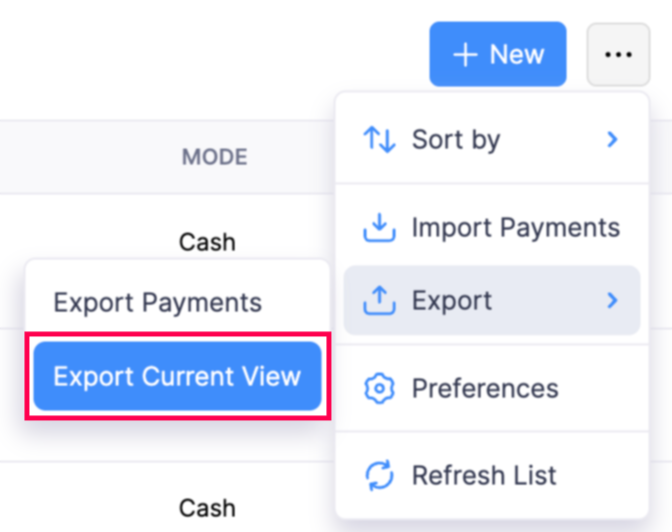Click the Refresh List circular arrows icon
This screenshot has width=672, height=532.
tap(379, 475)
